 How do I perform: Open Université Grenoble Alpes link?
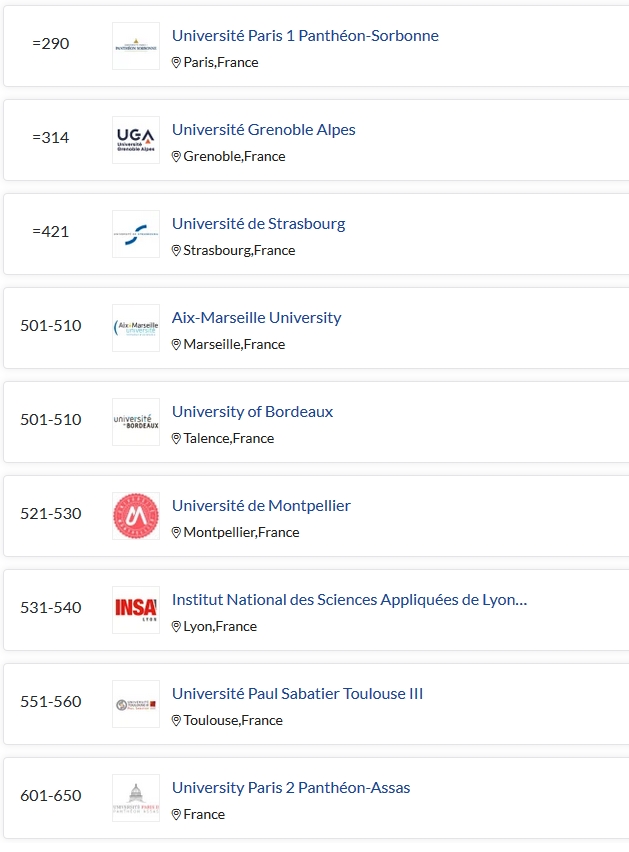click(263, 130)
